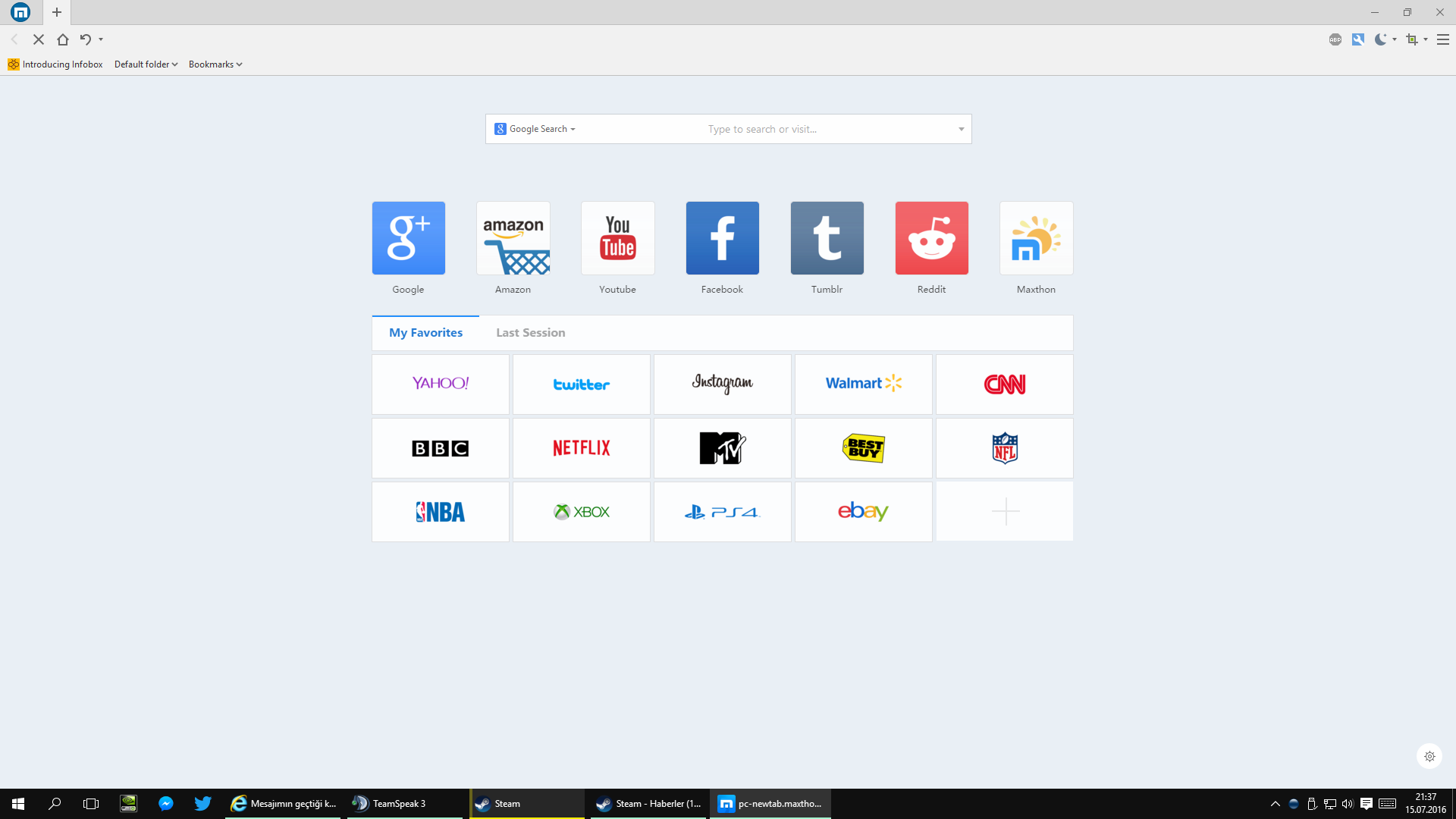Viewport: 1456px width, 819px height.
Task: Undo last closed tab
Action: coord(86,39)
